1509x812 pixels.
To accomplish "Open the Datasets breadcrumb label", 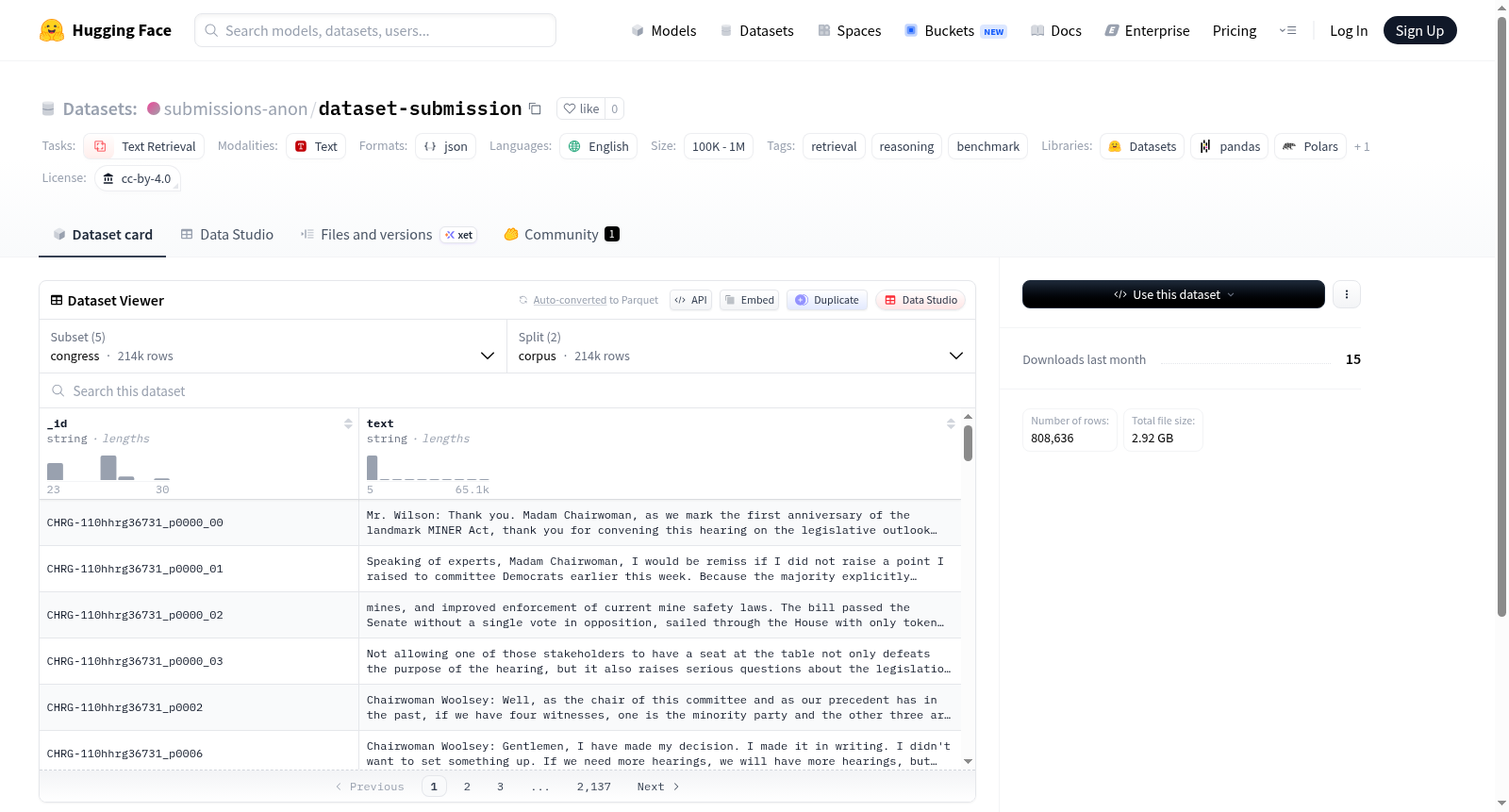I will point(100,108).
